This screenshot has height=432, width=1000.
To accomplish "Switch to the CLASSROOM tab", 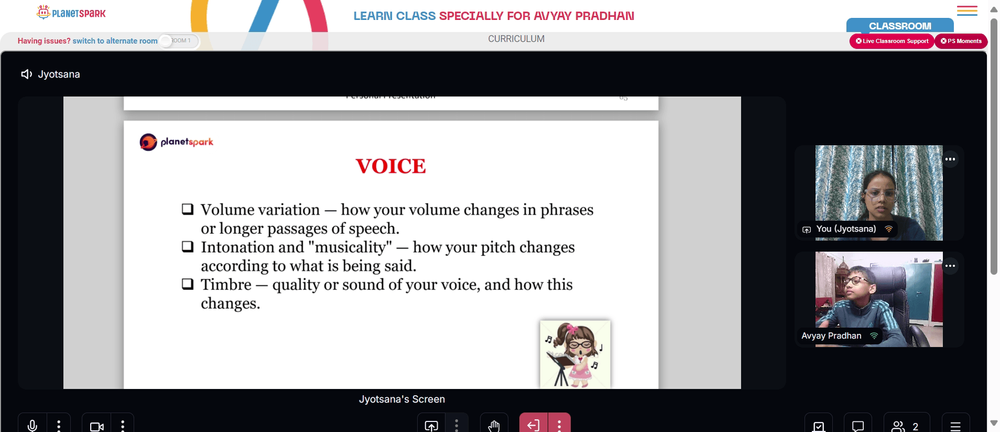I will point(900,26).
